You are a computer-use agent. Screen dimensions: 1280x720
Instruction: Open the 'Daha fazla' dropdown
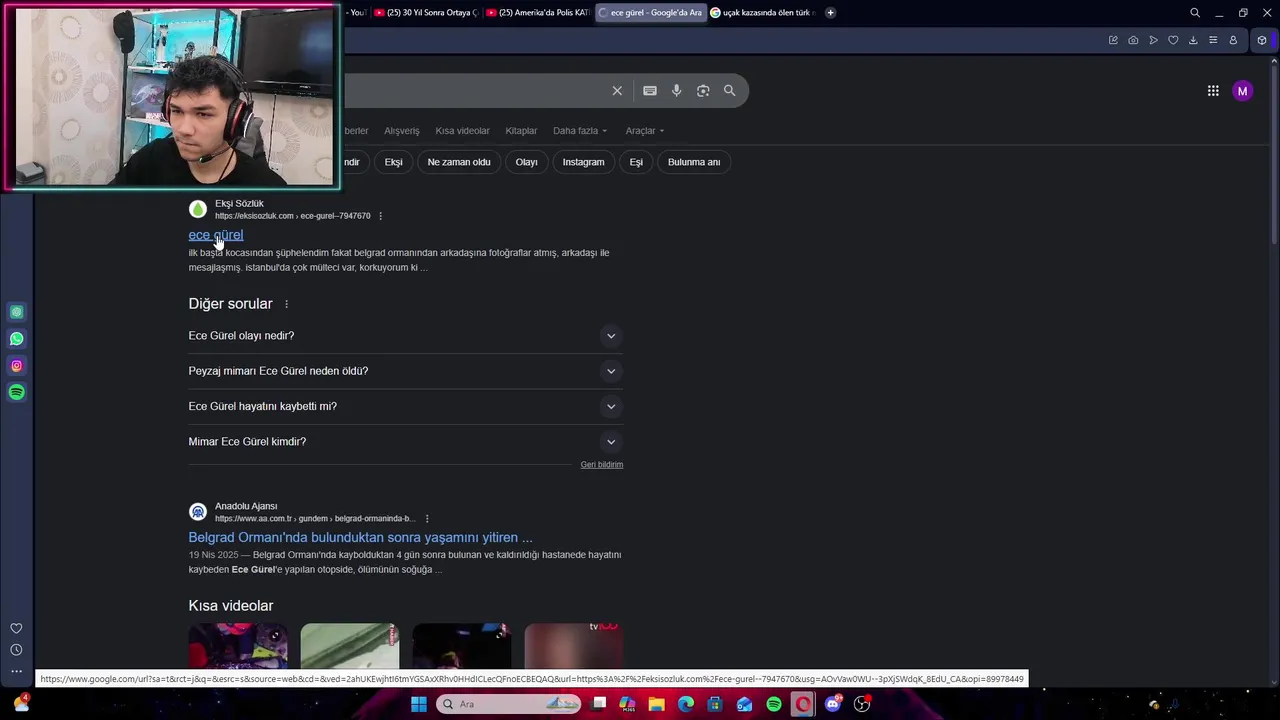coord(580,131)
